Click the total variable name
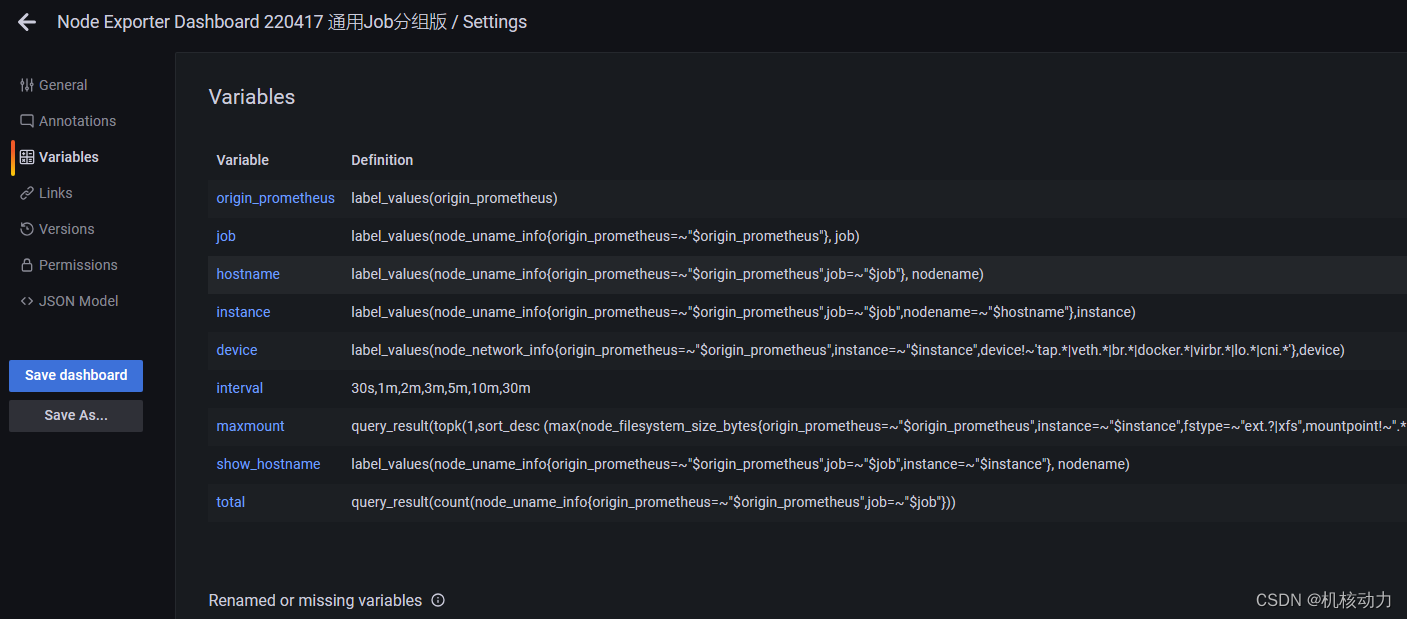This screenshot has height=619, width=1407. [x=230, y=502]
